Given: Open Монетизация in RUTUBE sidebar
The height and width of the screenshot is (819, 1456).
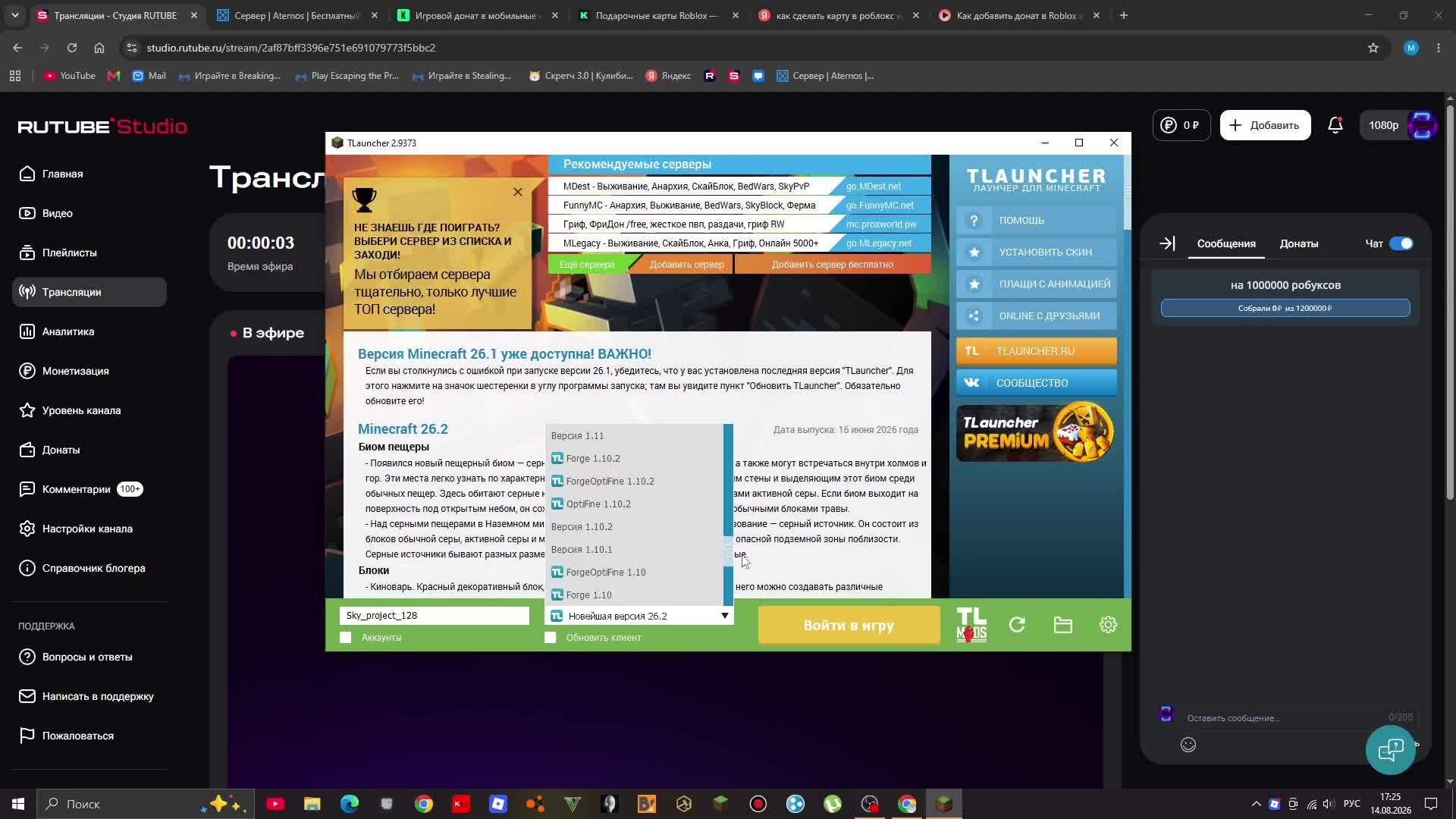Looking at the screenshot, I should click(89, 371).
